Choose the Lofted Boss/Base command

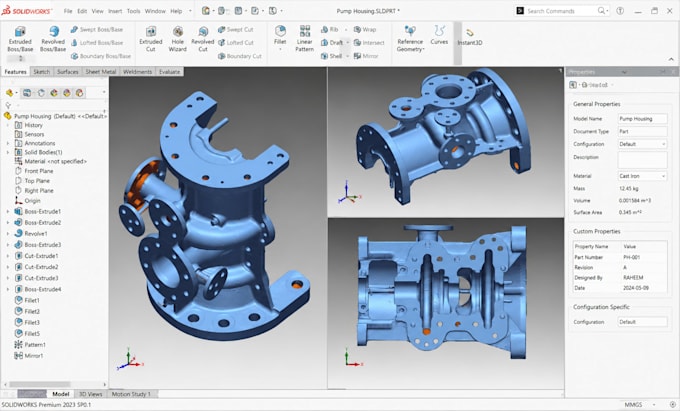97,42
